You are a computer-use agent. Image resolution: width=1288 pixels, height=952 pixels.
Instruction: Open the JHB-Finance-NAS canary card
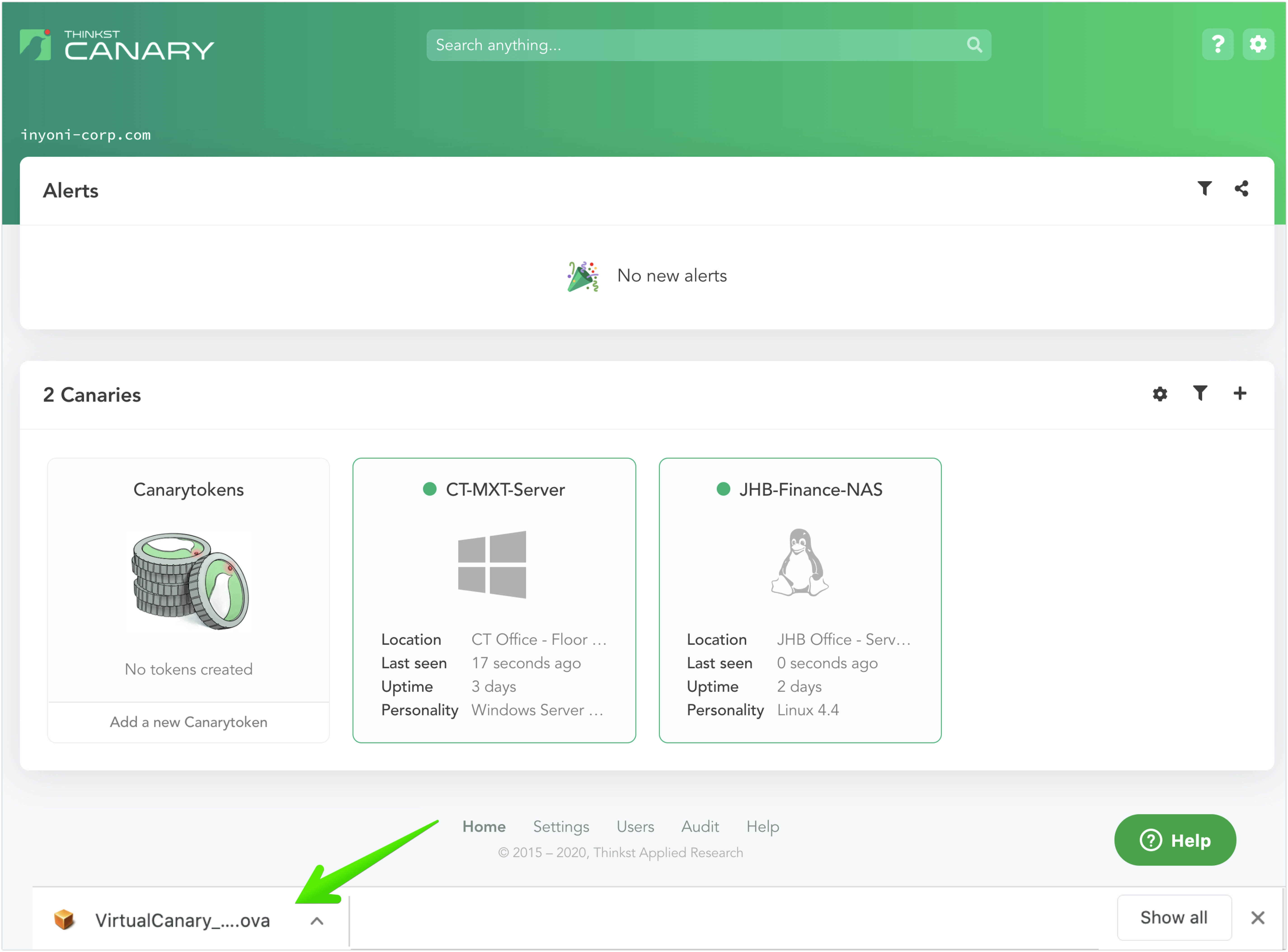pyautogui.click(x=800, y=600)
